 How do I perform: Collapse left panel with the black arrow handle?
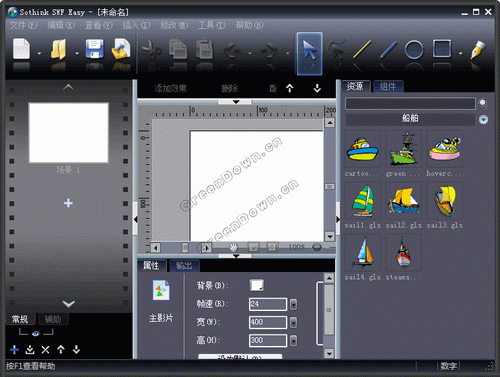135,219
